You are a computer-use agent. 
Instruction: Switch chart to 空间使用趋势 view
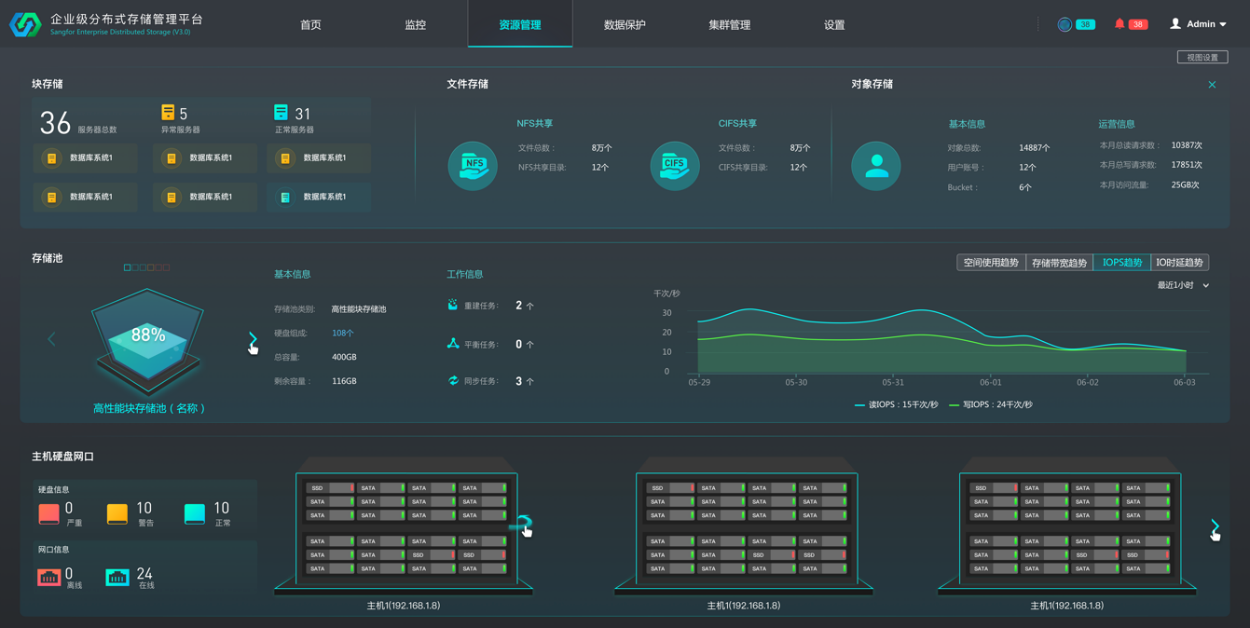[991, 263]
